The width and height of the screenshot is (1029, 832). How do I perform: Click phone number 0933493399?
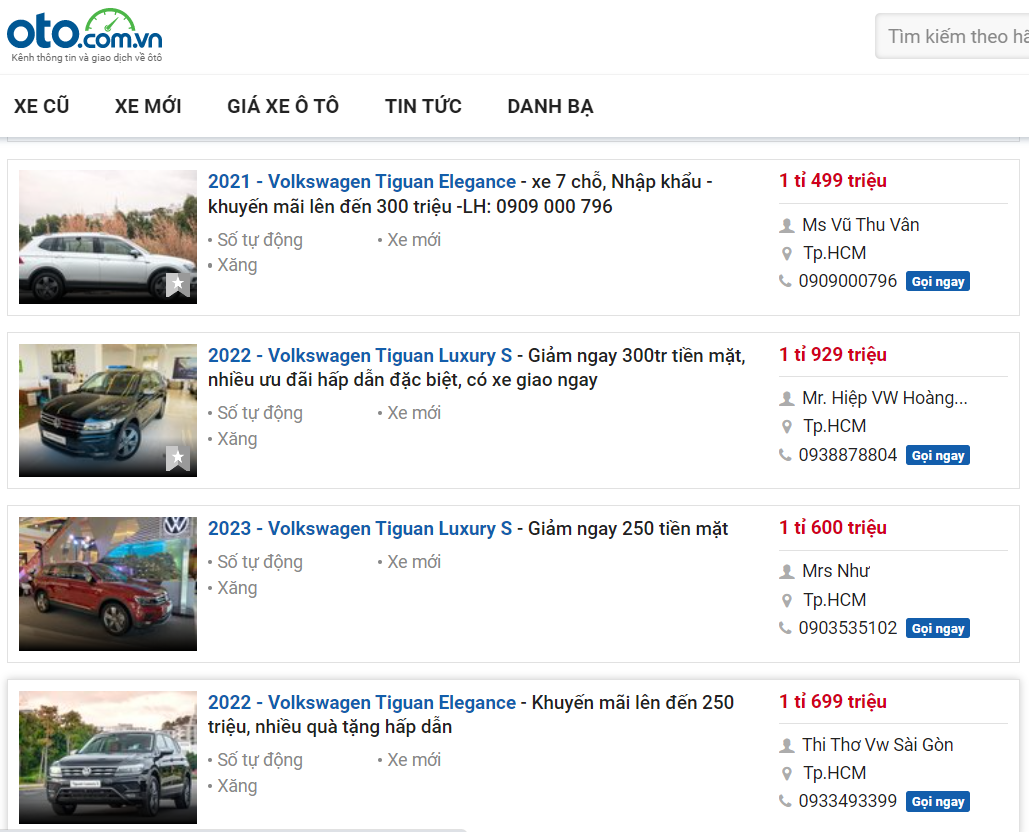[847, 802]
